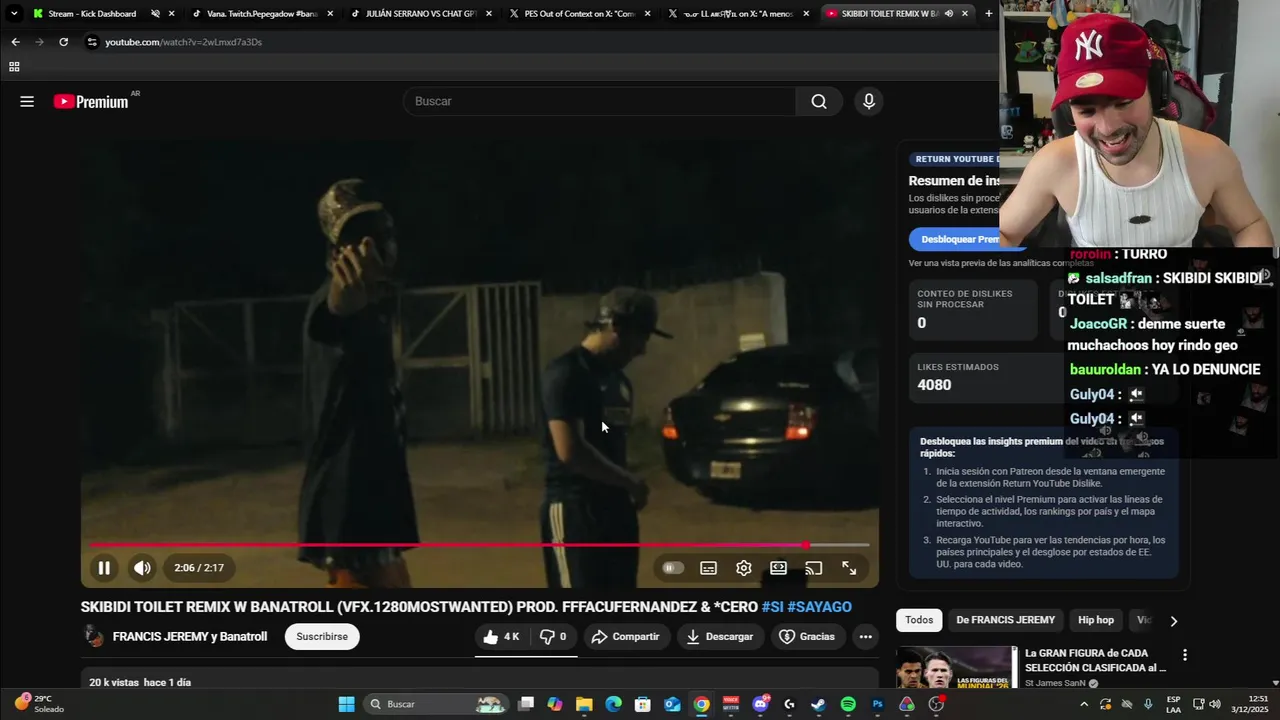This screenshot has height=720, width=1280.
Task: Go back in browser history
Action: click(x=15, y=42)
